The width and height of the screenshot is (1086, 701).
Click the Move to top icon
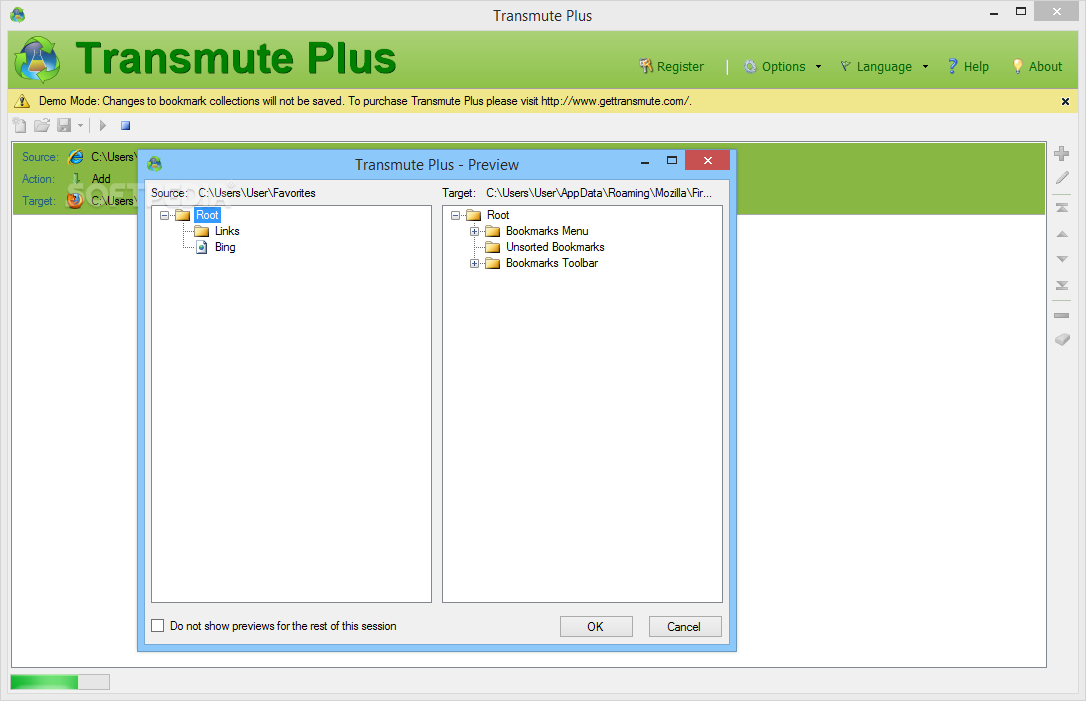click(1062, 208)
